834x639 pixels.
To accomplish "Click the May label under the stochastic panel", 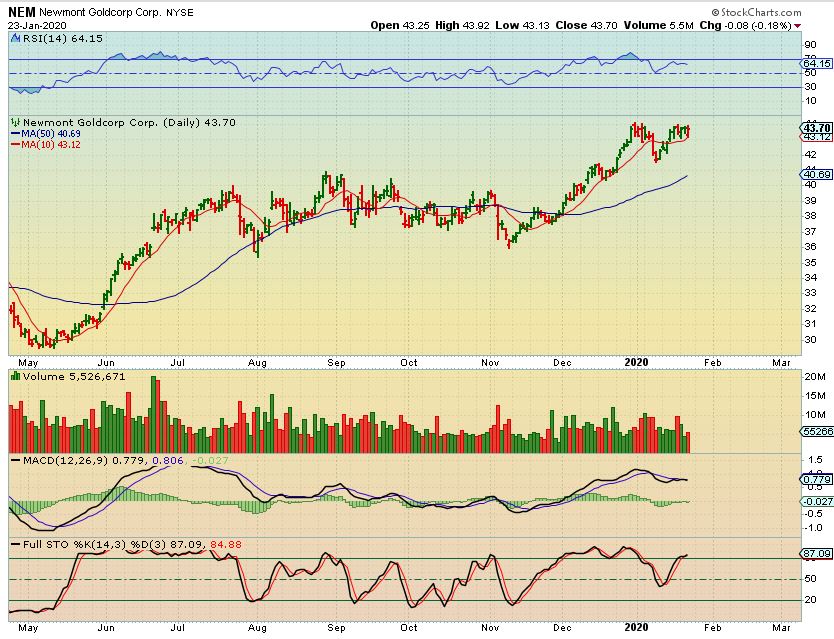I will coord(28,627).
